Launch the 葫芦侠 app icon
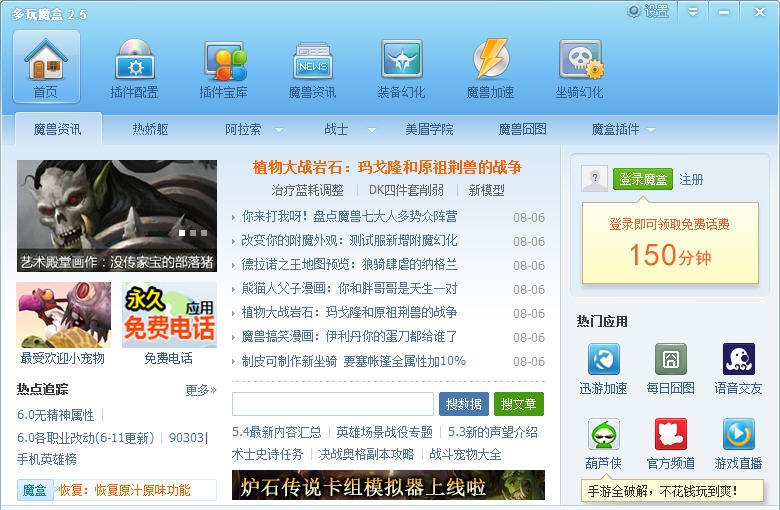 pos(603,434)
